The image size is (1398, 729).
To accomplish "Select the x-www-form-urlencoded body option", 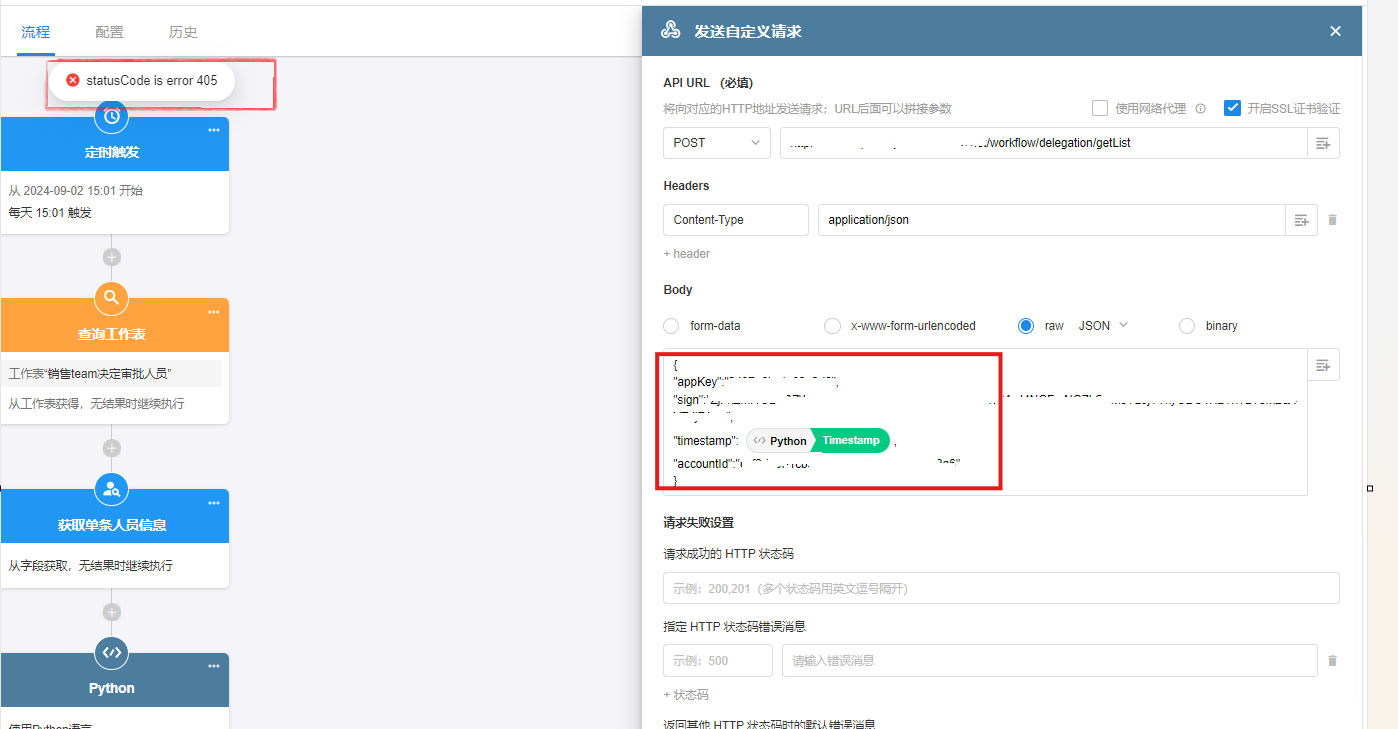I will click(832, 326).
